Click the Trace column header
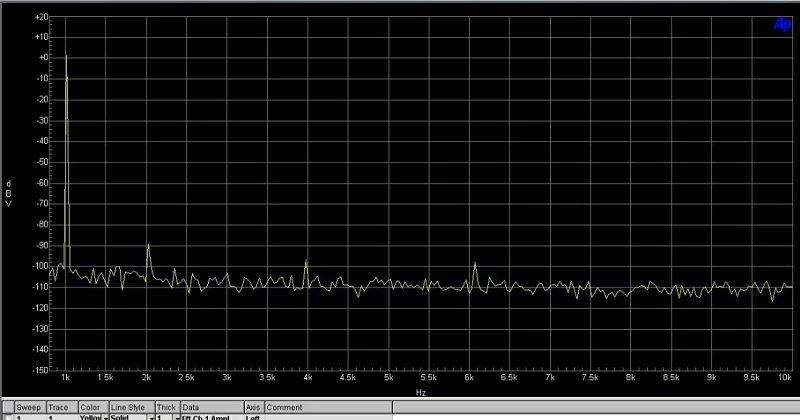Image resolution: width=800 pixels, height=420 pixels. (x=58, y=407)
